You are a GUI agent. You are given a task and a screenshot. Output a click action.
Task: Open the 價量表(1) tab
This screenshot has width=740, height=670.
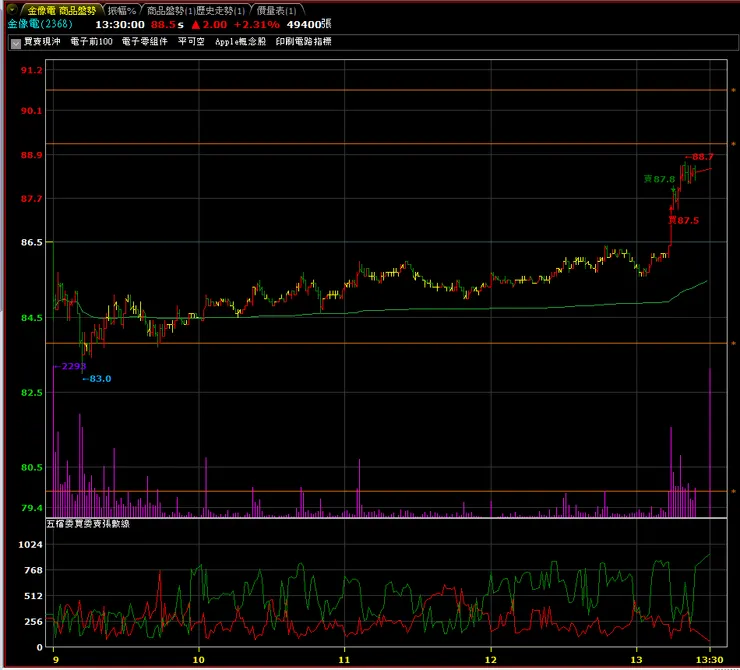click(277, 10)
